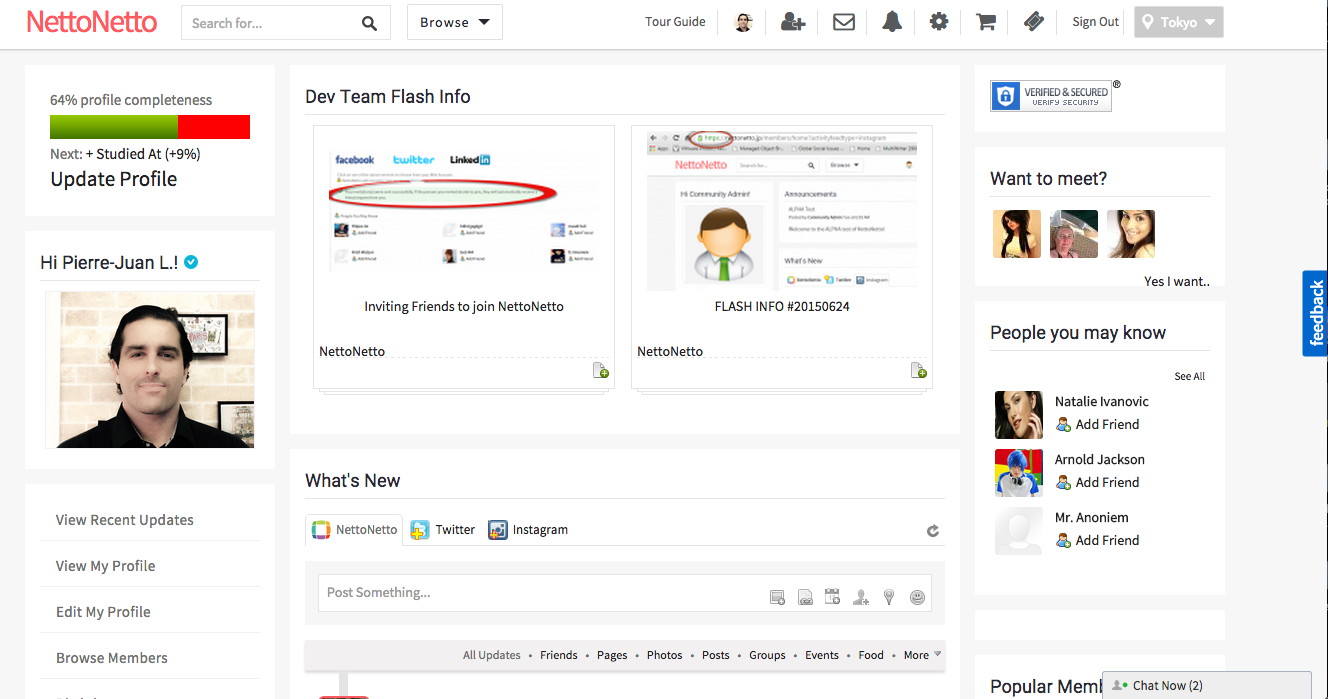The height and width of the screenshot is (699, 1328).
Task: Click middle Want to meet photo
Action: pyautogui.click(x=1074, y=234)
